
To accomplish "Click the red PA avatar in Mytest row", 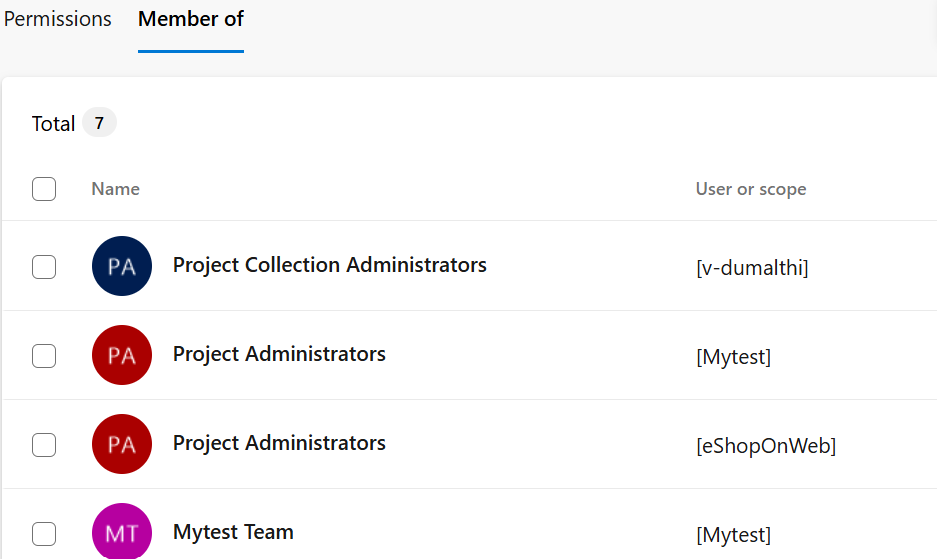I will (x=122, y=355).
